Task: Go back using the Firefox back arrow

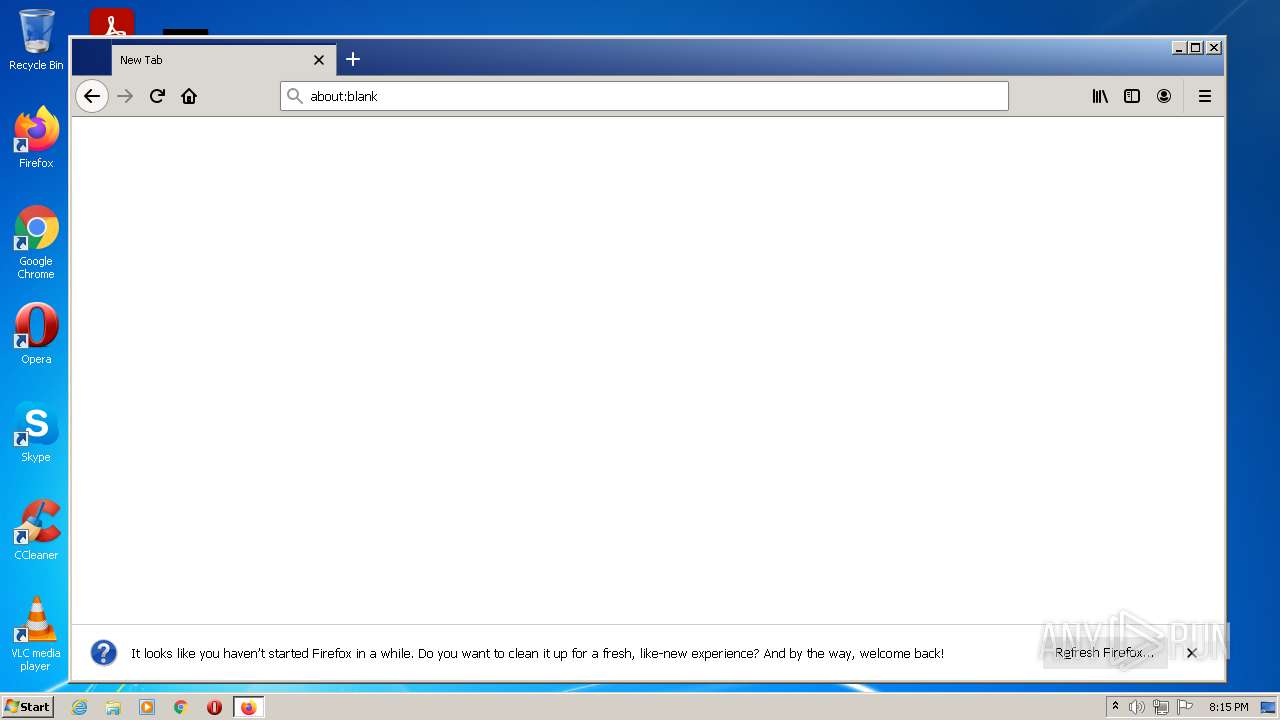Action: click(92, 96)
